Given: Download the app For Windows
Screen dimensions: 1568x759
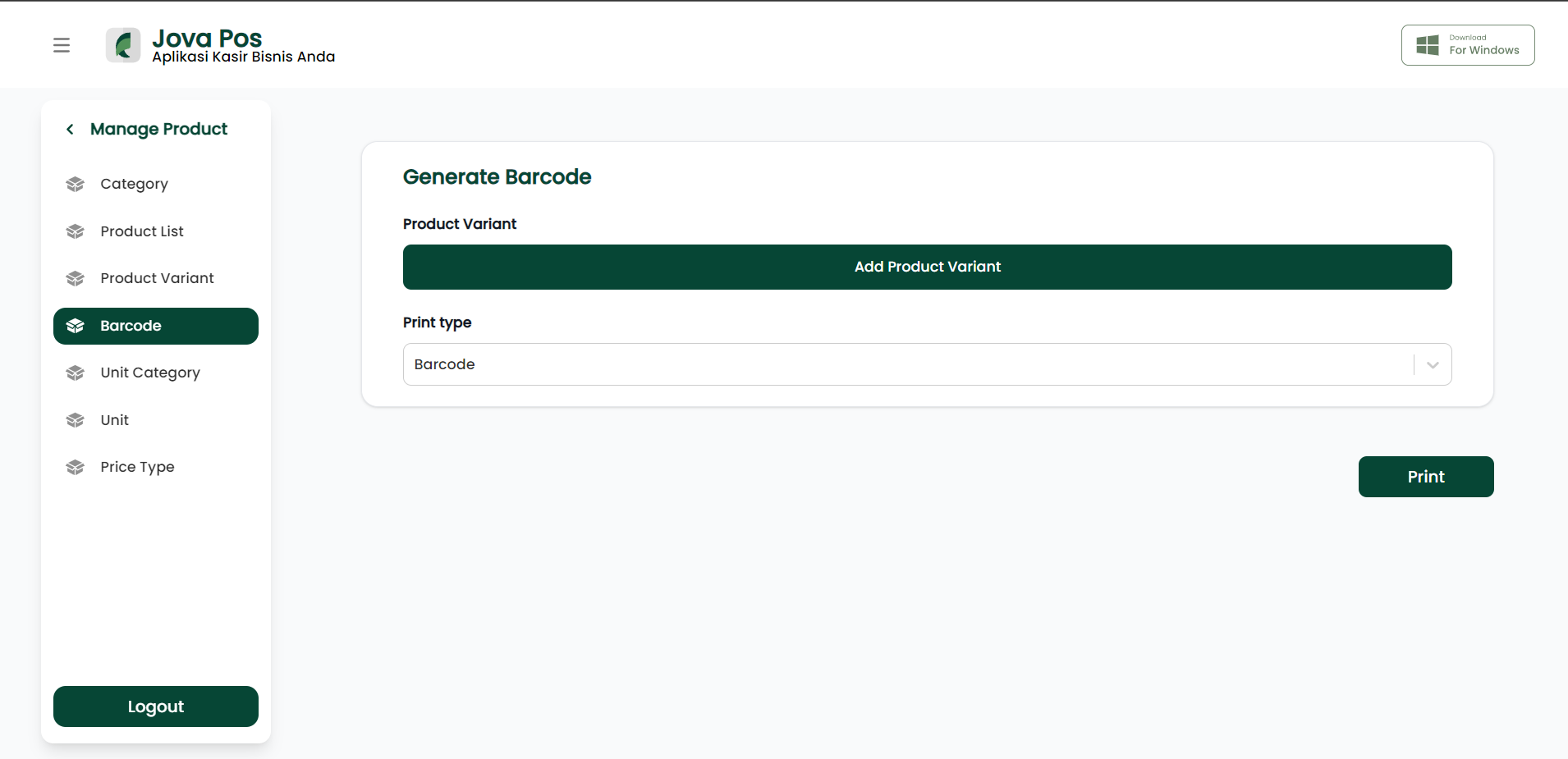Looking at the screenshot, I should click(1468, 45).
